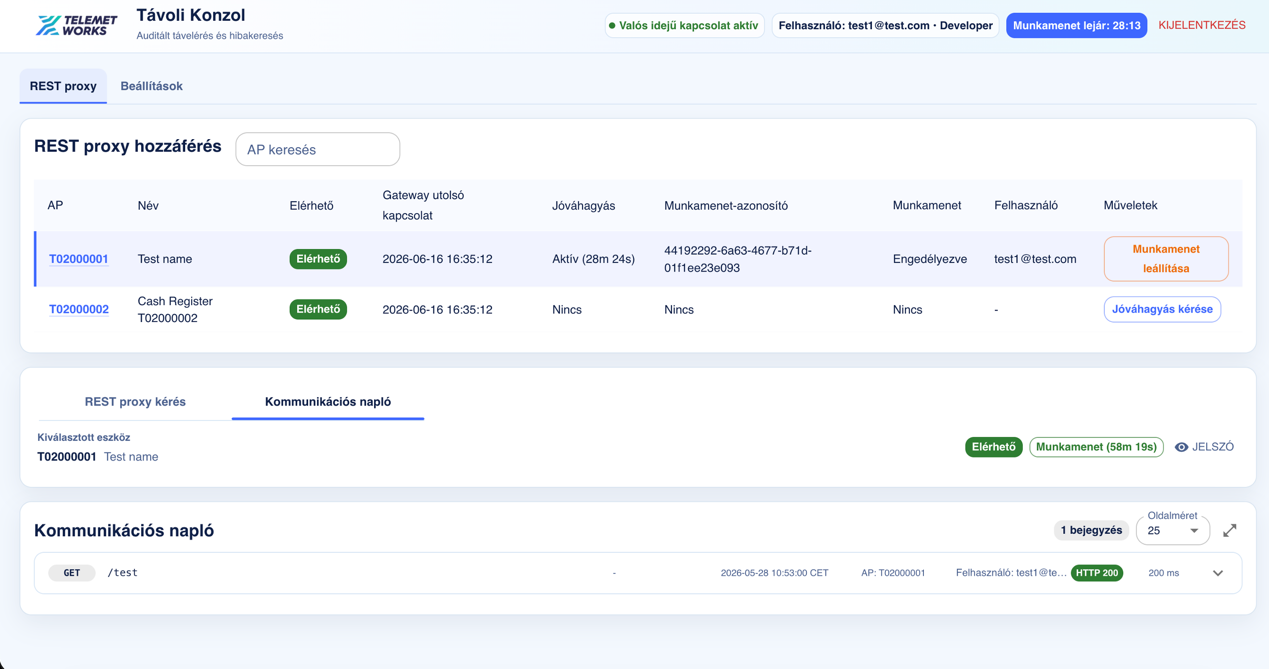
Task: Select the Kommunikációs napló tab
Action: click(x=328, y=402)
